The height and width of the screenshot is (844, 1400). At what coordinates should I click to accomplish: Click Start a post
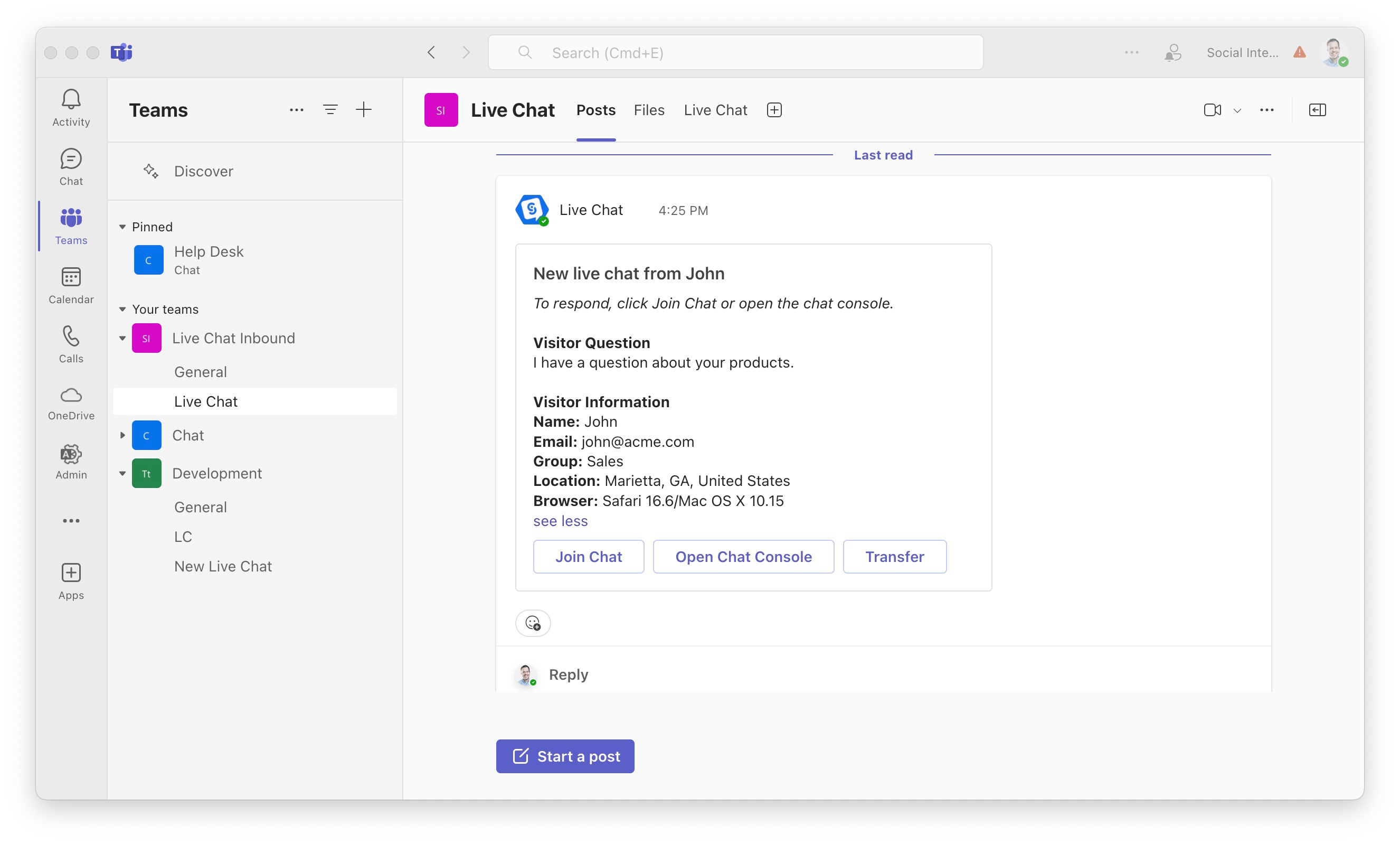pos(565,756)
